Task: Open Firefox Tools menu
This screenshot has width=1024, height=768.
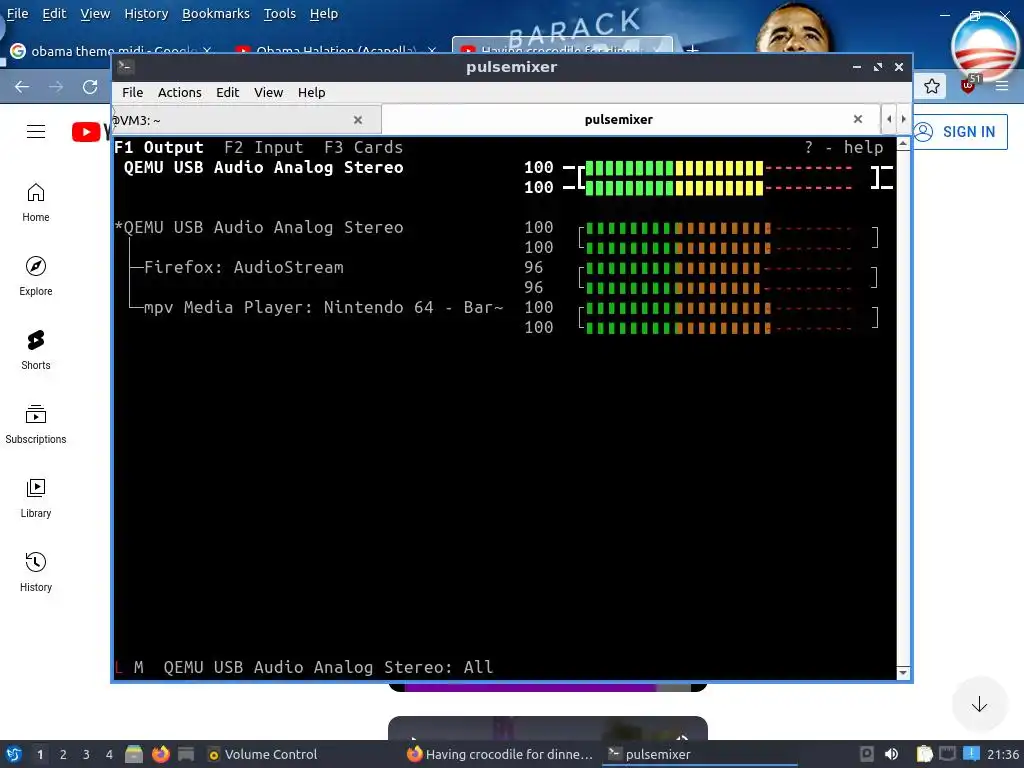Action: (x=280, y=14)
